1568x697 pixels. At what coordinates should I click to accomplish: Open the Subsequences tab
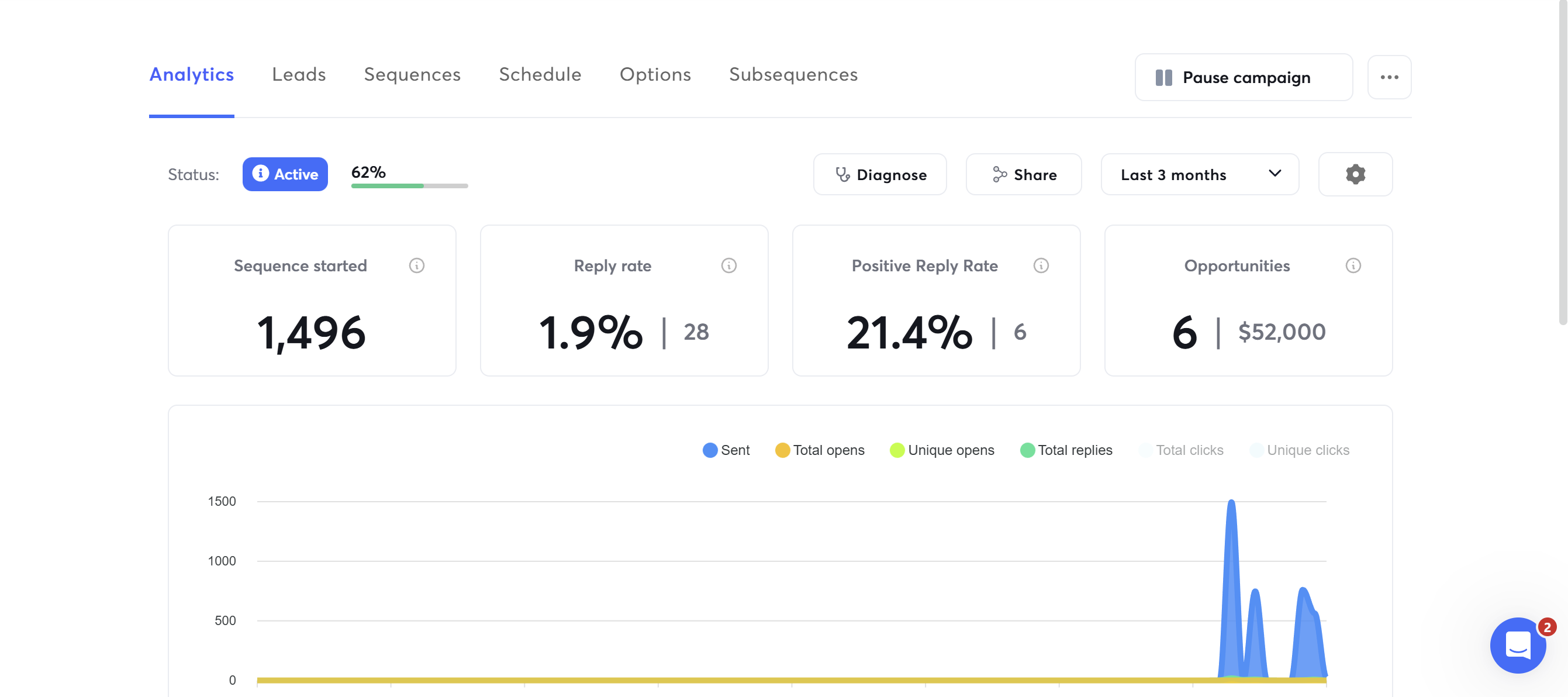793,74
